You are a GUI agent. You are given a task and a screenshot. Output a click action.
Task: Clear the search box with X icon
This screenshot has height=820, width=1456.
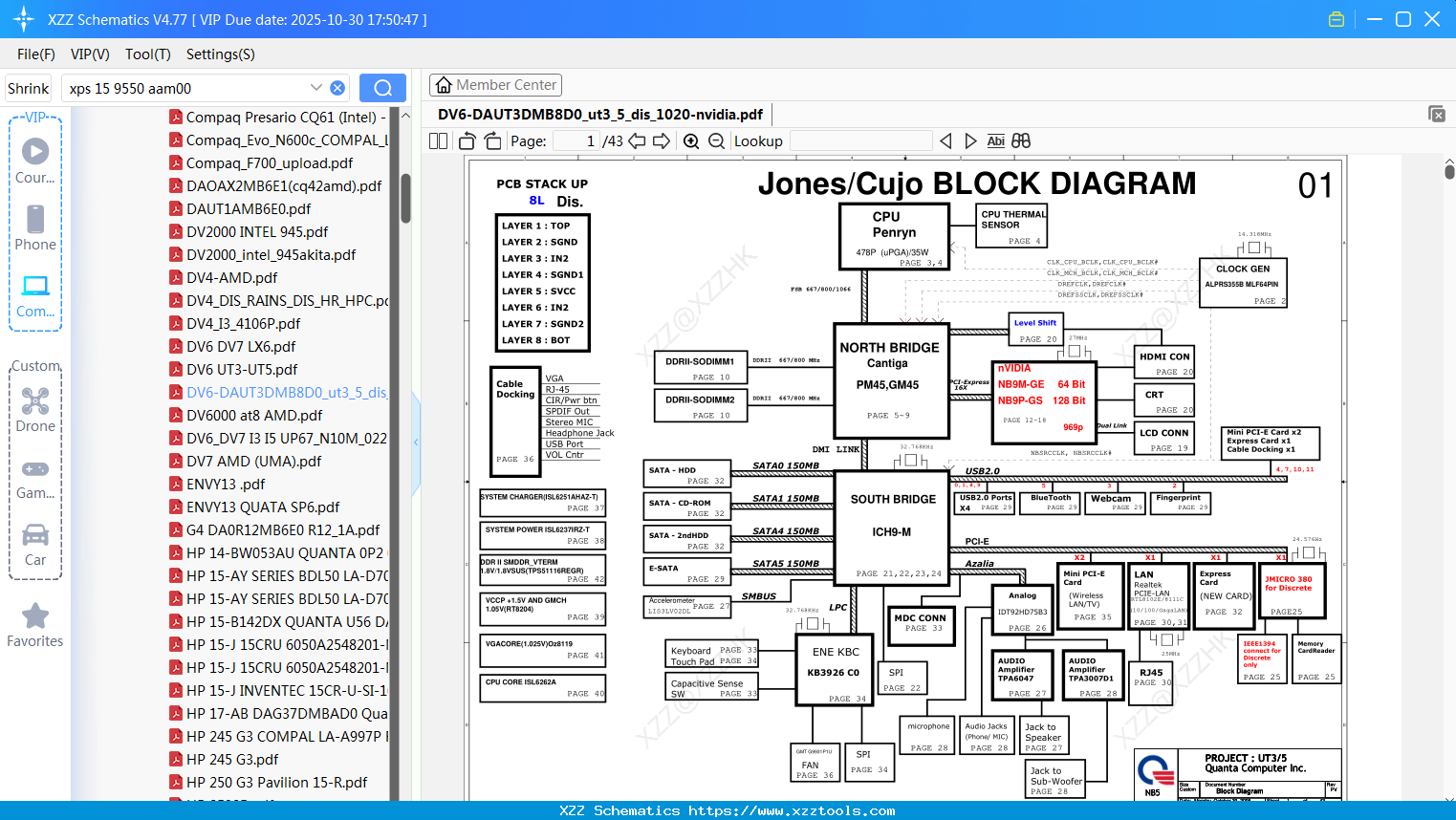click(x=337, y=88)
